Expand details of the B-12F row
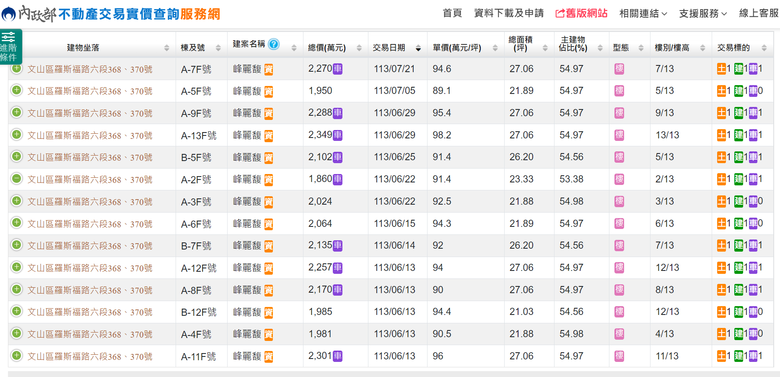The image size is (780, 377). pyautogui.click(x=16, y=311)
